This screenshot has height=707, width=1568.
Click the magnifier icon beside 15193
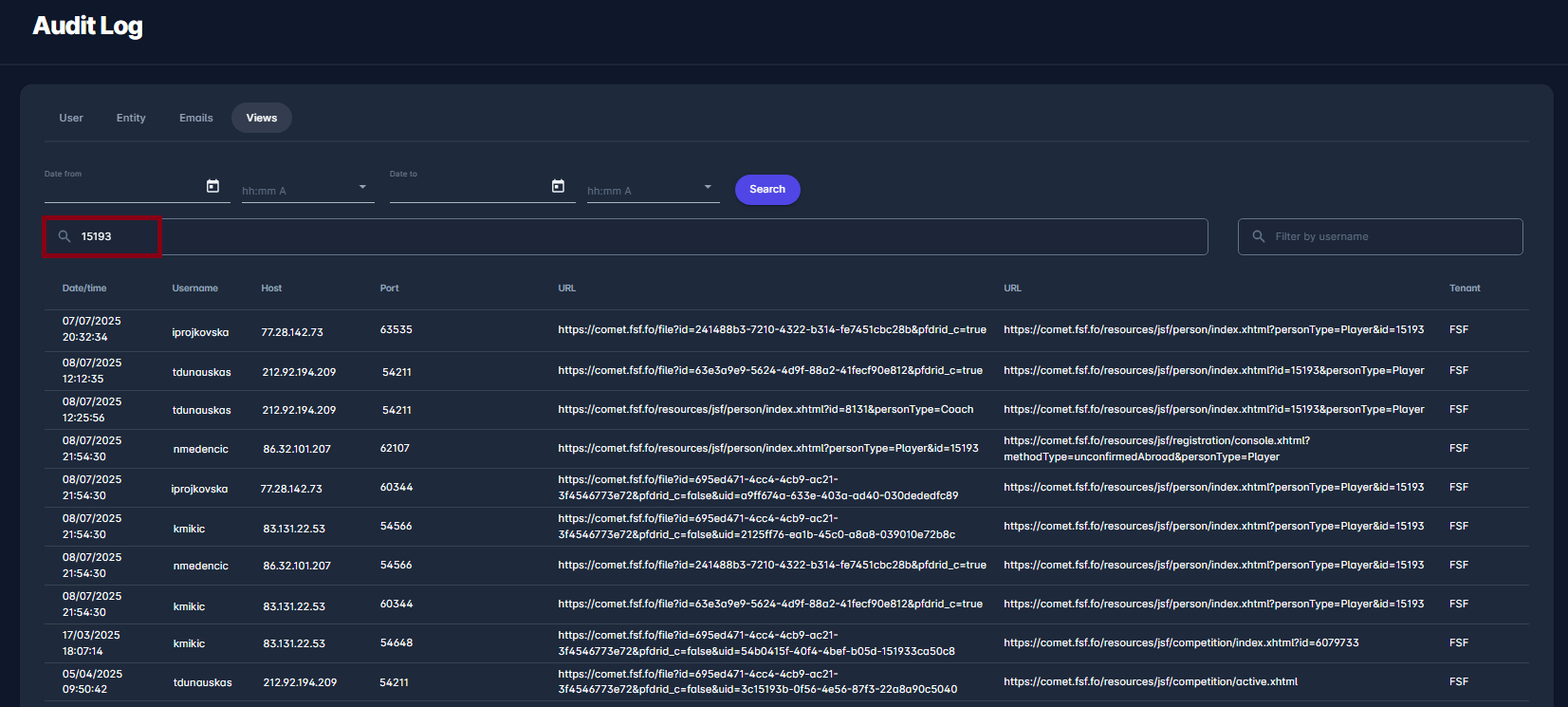click(x=65, y=236)
